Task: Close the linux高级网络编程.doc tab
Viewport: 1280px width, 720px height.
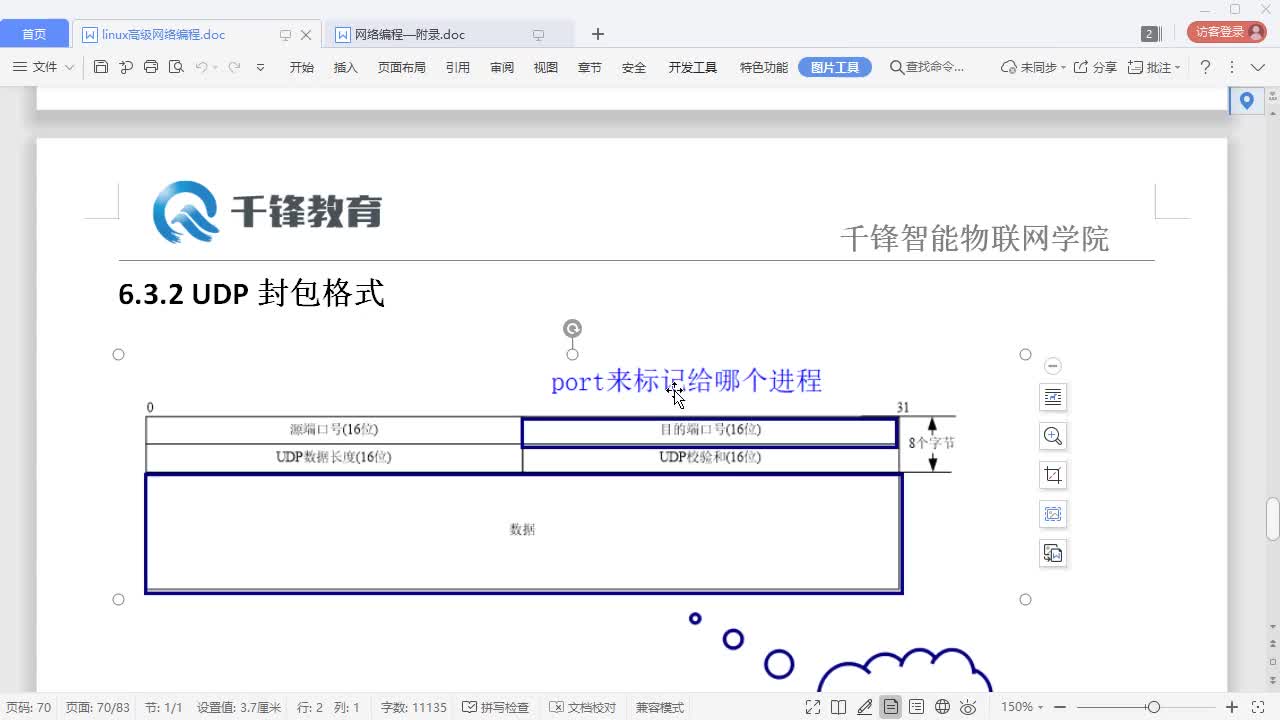Action: coord(306,34)
